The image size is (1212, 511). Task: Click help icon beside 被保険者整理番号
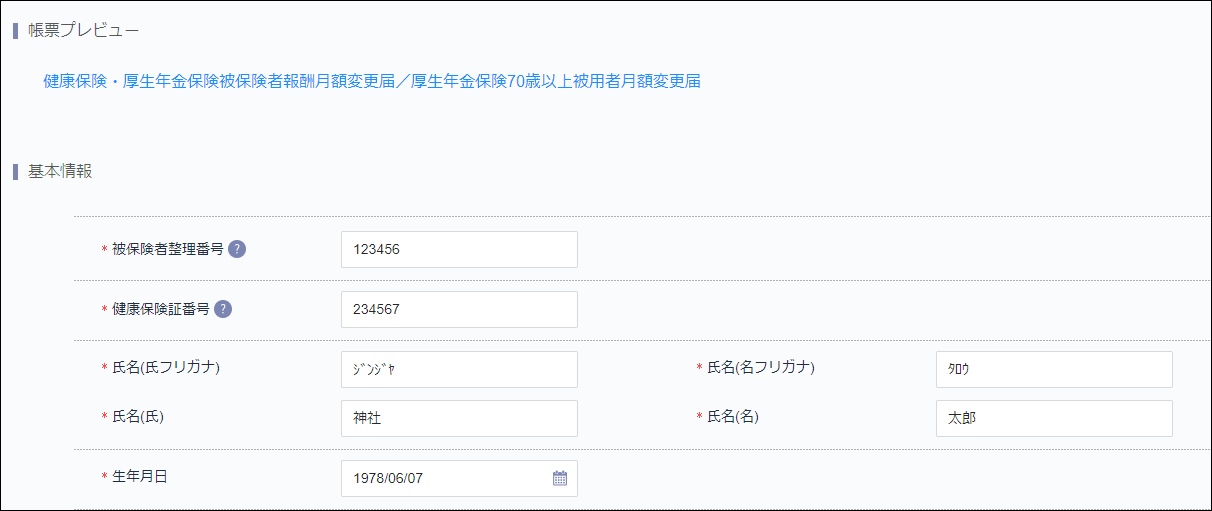point(237,249)
